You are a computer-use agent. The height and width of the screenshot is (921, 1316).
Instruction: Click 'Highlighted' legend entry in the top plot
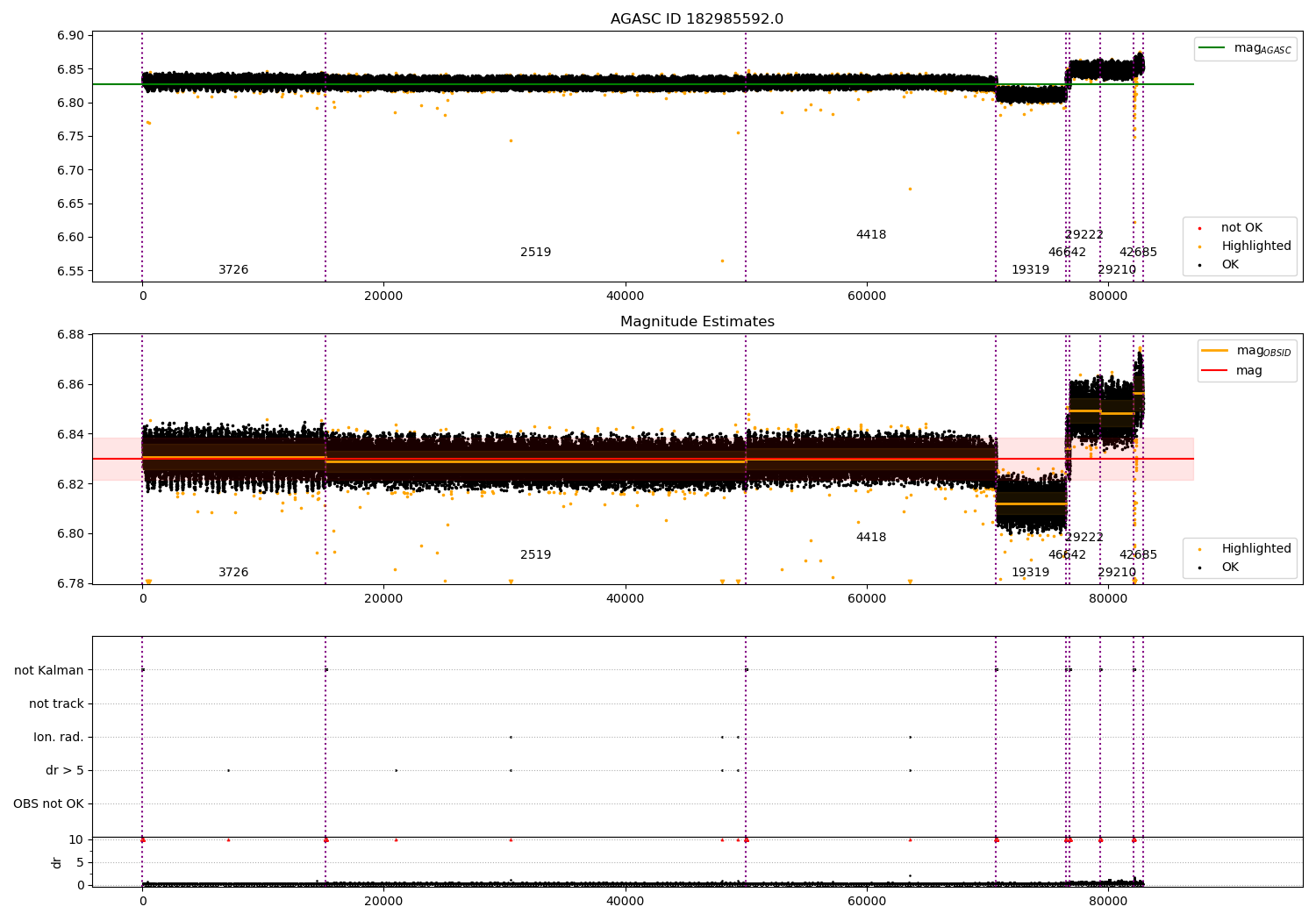click(1256, 246)
